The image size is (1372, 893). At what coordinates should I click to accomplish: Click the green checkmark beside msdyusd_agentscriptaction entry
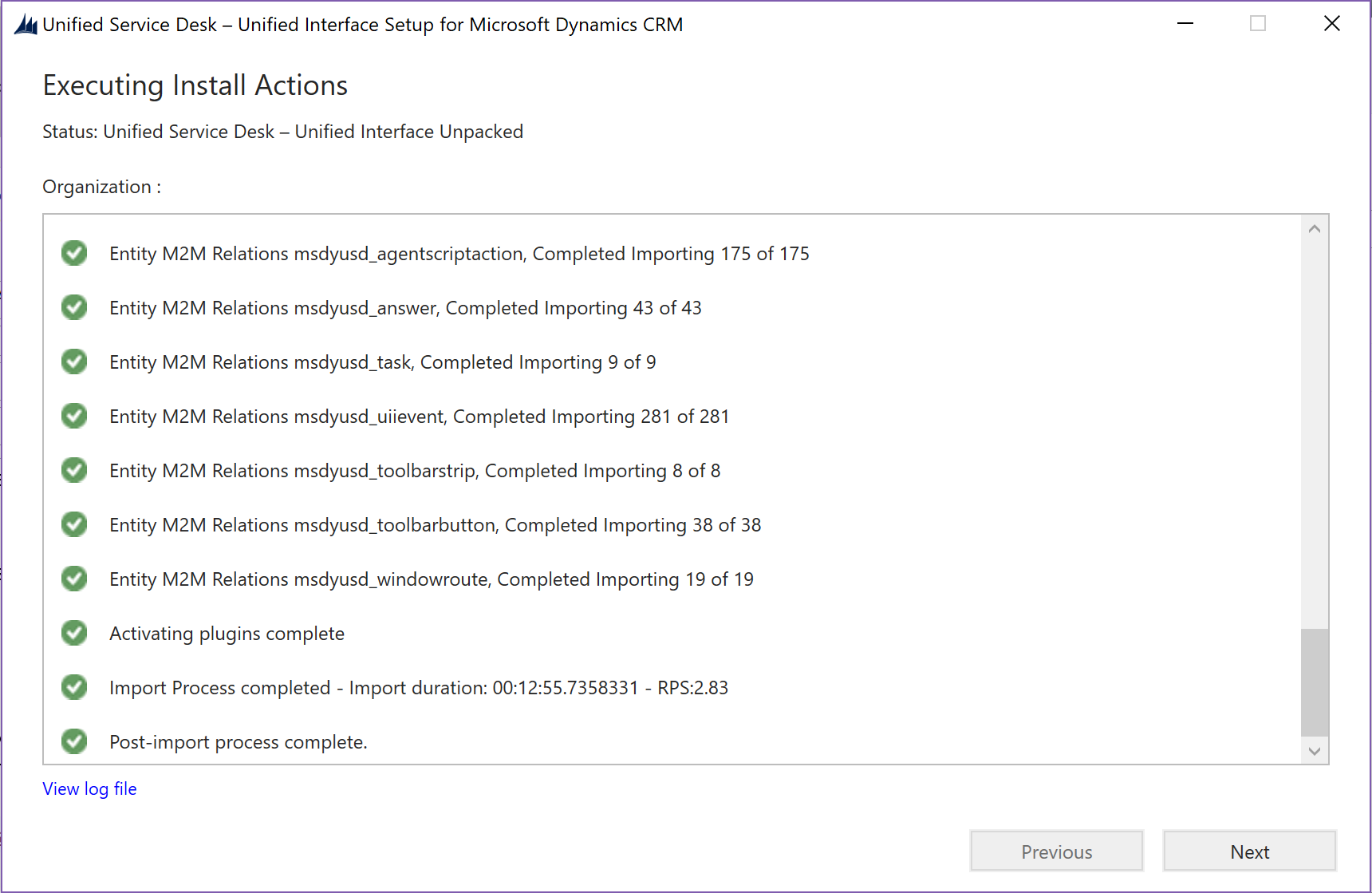coord(73,253)
